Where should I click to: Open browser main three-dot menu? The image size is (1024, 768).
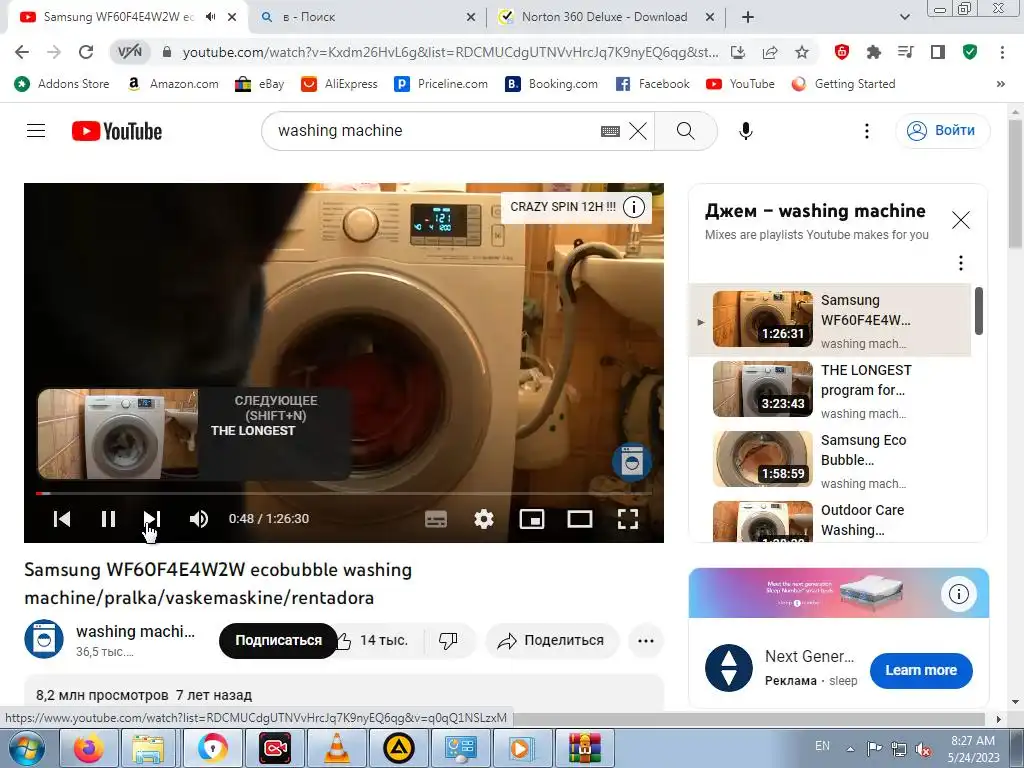(1002, 52)
